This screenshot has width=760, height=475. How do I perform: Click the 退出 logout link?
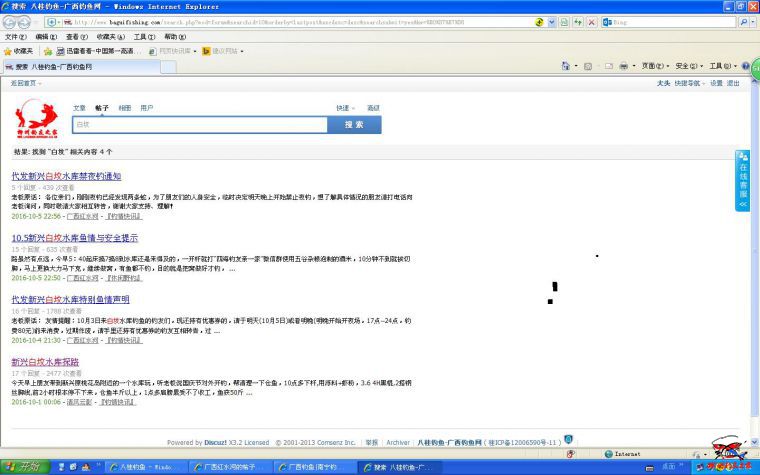[733, 83]
